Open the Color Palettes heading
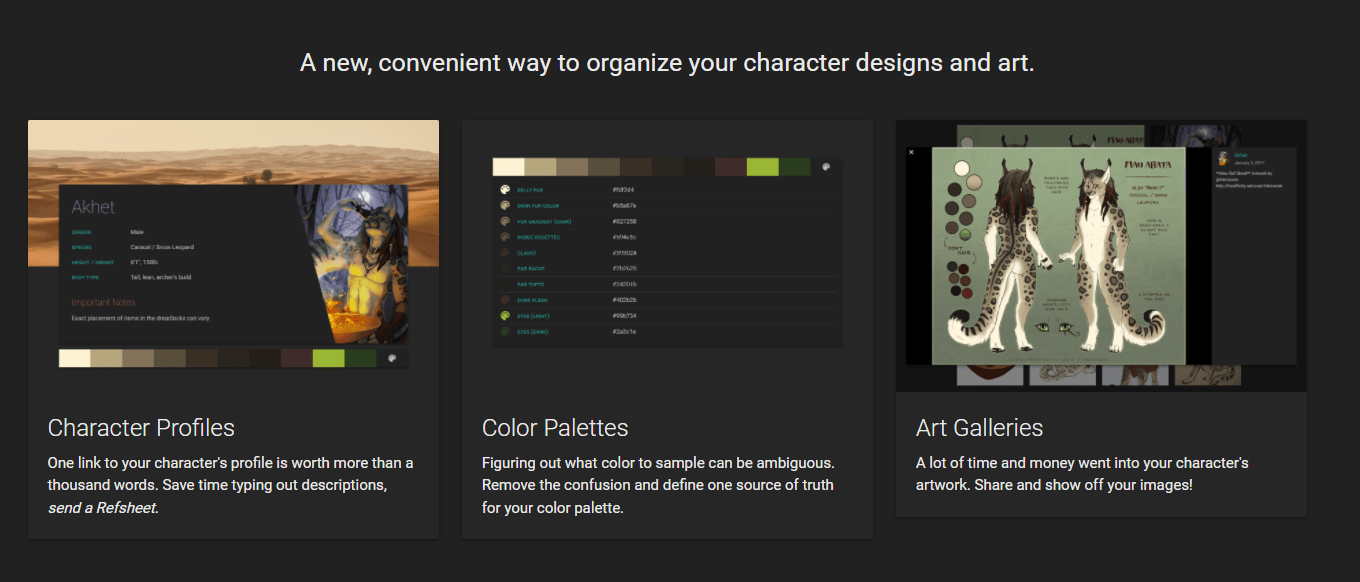The image size is (1360, 582). 555,428
